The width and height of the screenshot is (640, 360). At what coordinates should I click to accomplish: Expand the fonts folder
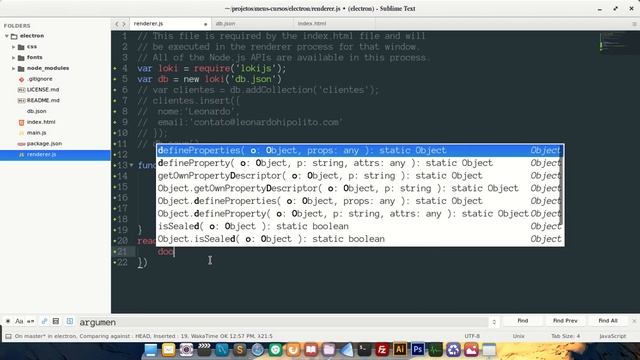pos(13,58)
